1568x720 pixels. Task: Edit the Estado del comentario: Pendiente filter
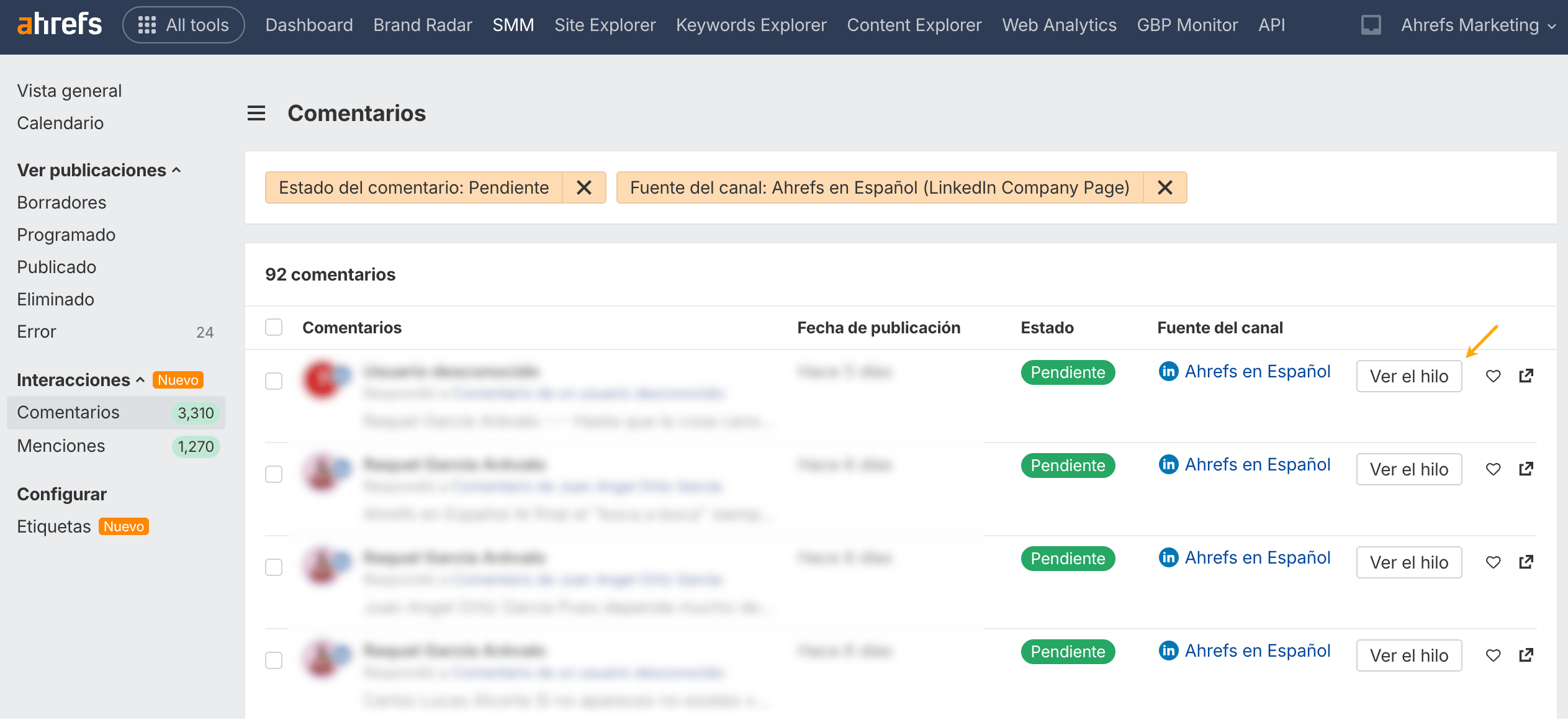coord(414,187)
